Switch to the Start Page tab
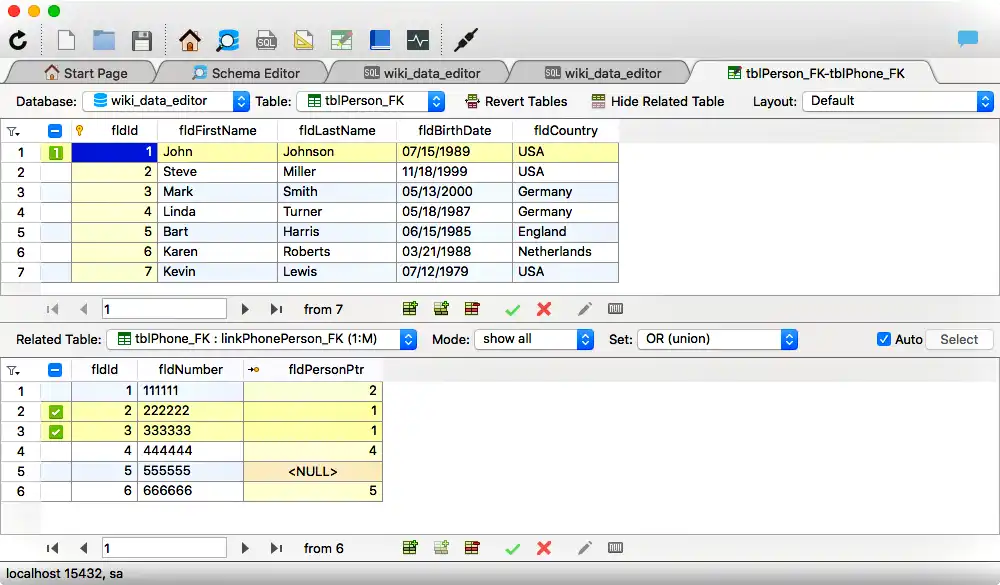Screen dimensions: 1000x585 85,73
